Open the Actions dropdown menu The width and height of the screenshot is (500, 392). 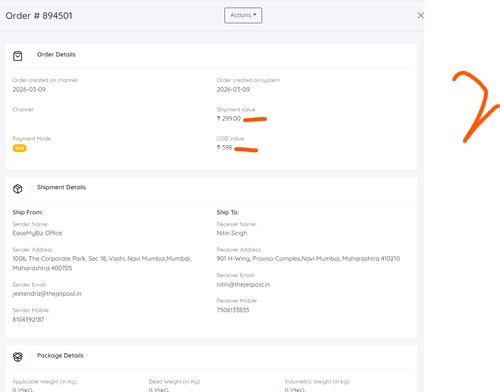click(243, 15)
